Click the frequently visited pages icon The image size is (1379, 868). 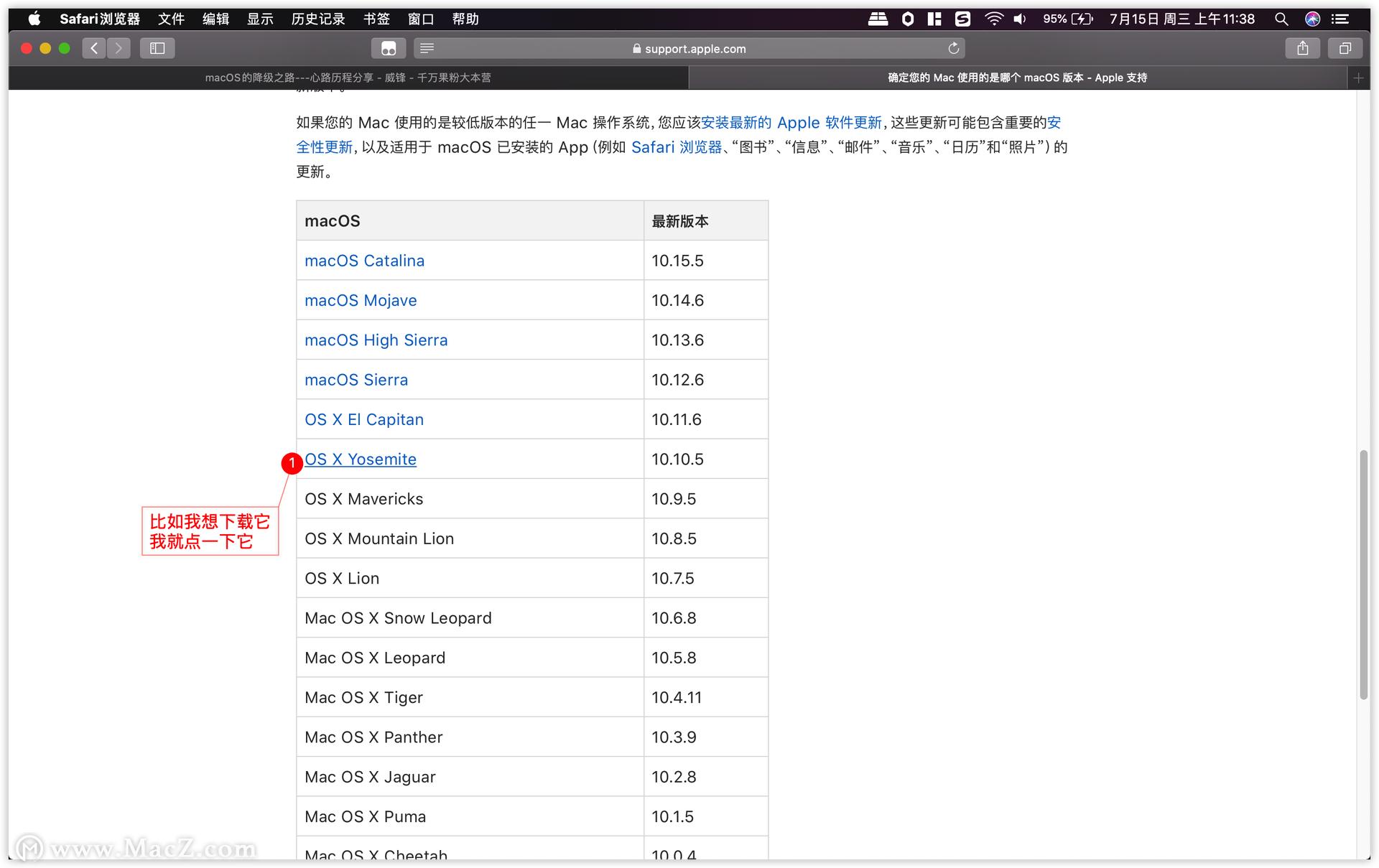[388, 48]
